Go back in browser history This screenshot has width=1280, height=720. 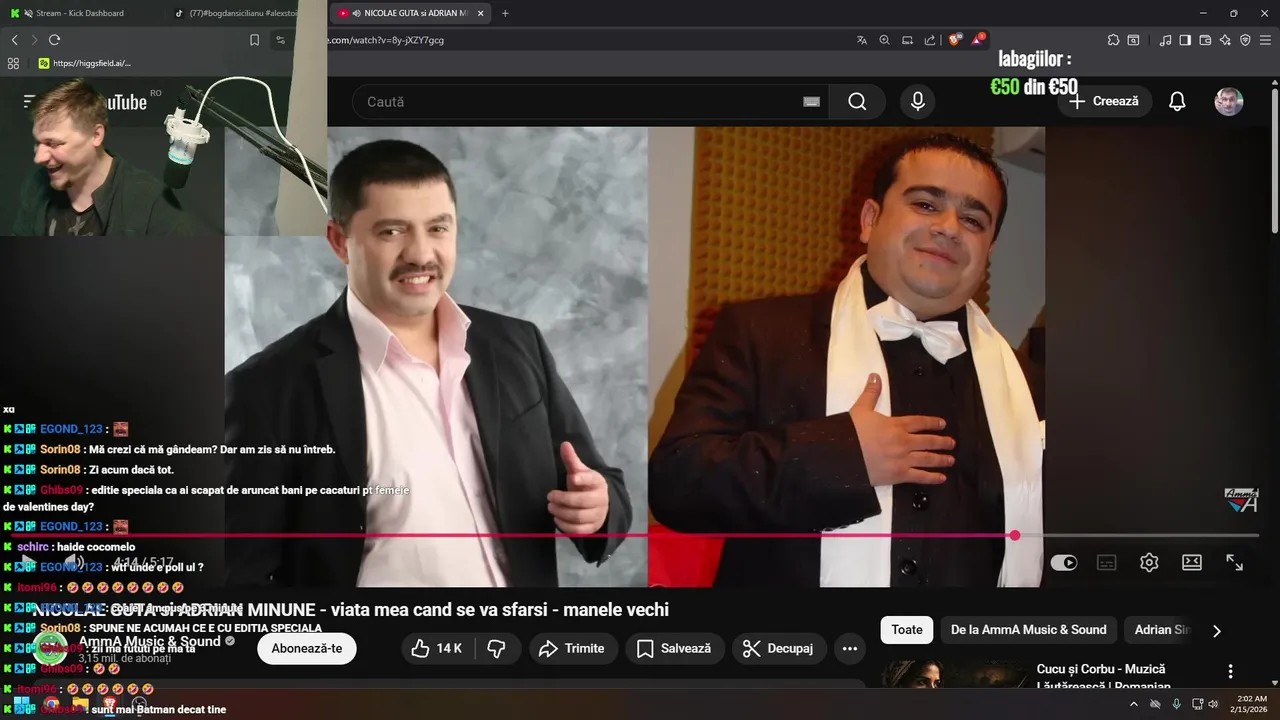pyautogui.click(x=14, y=40)
